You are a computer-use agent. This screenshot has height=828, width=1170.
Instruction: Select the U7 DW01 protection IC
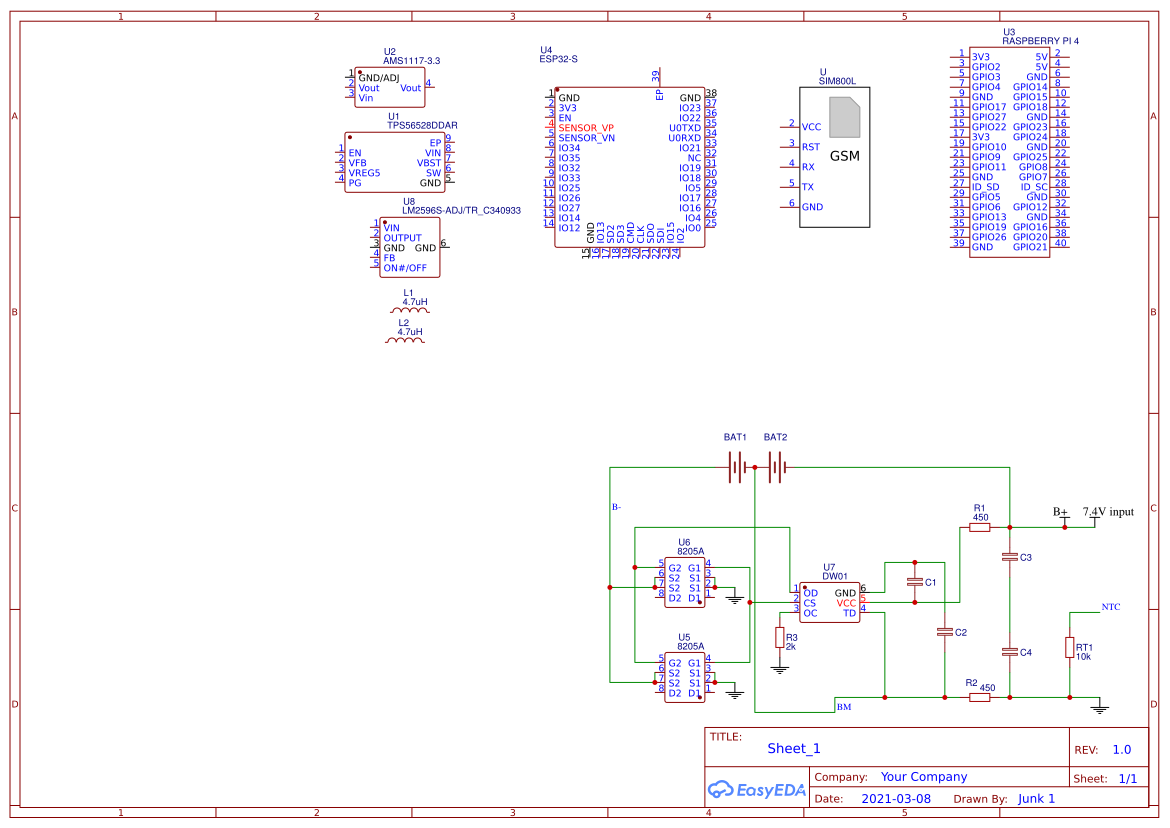point(829,603)
